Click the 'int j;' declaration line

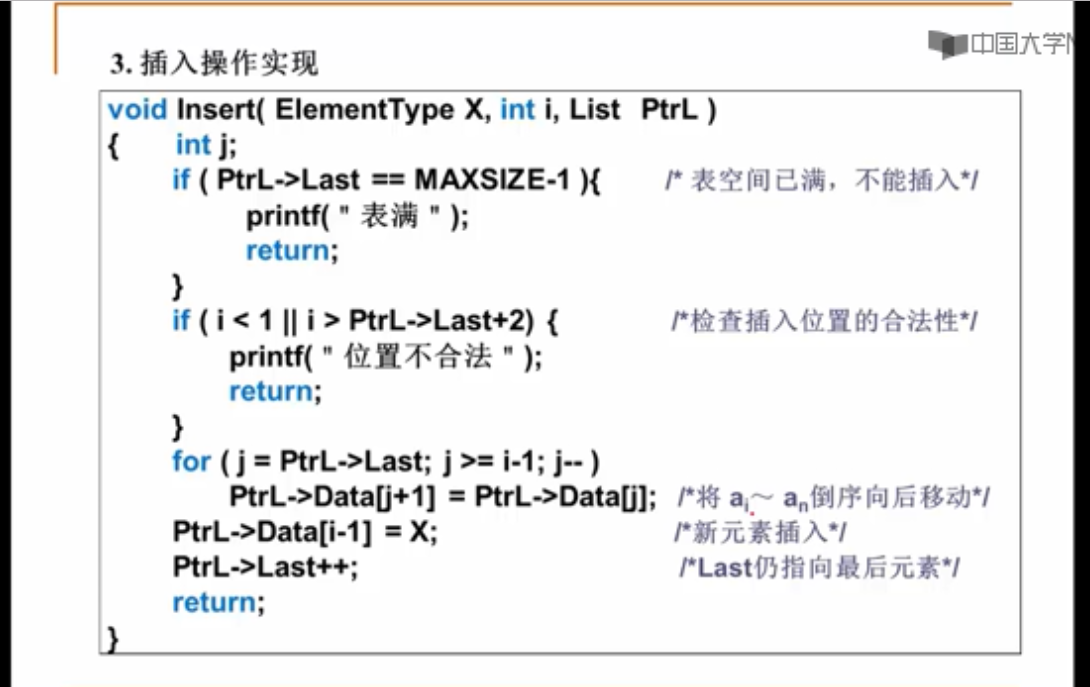[206, 145]
